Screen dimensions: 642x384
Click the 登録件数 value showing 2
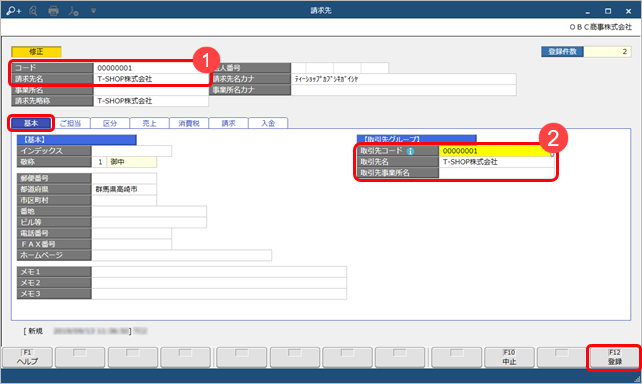pyautogui.click(x=607, y=52)
